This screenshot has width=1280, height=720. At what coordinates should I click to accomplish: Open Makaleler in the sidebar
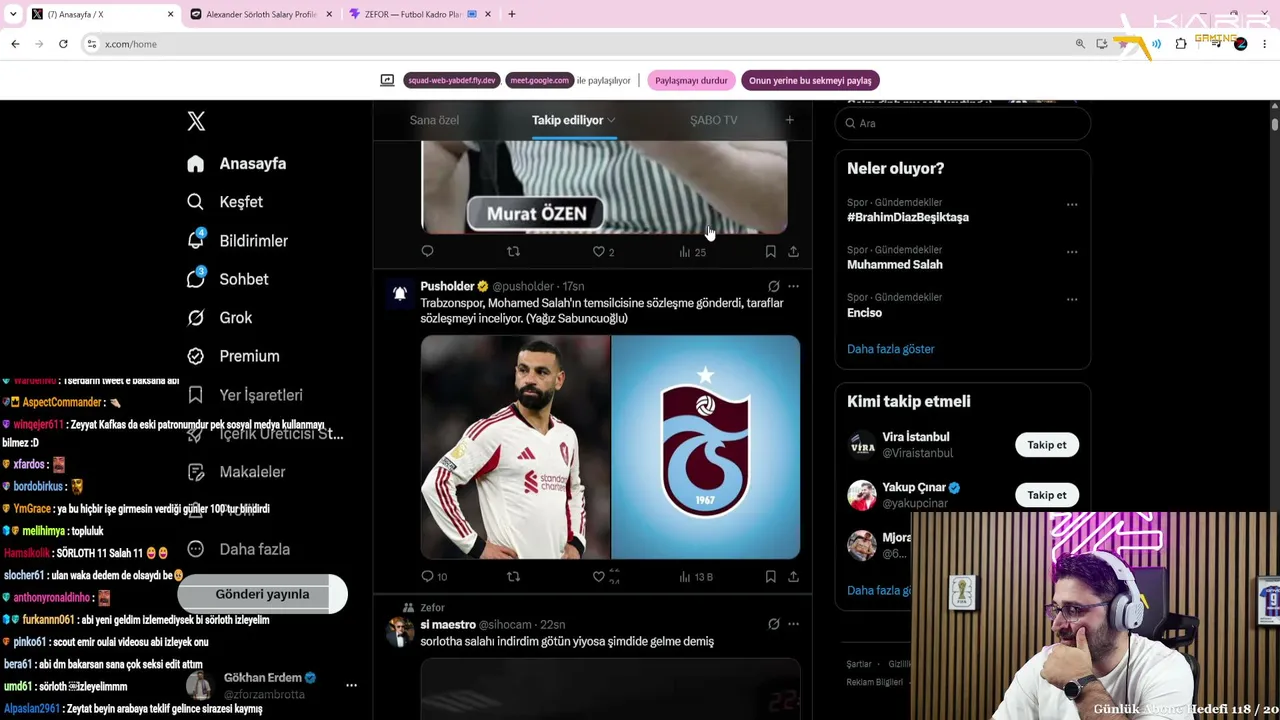(236, 472)
